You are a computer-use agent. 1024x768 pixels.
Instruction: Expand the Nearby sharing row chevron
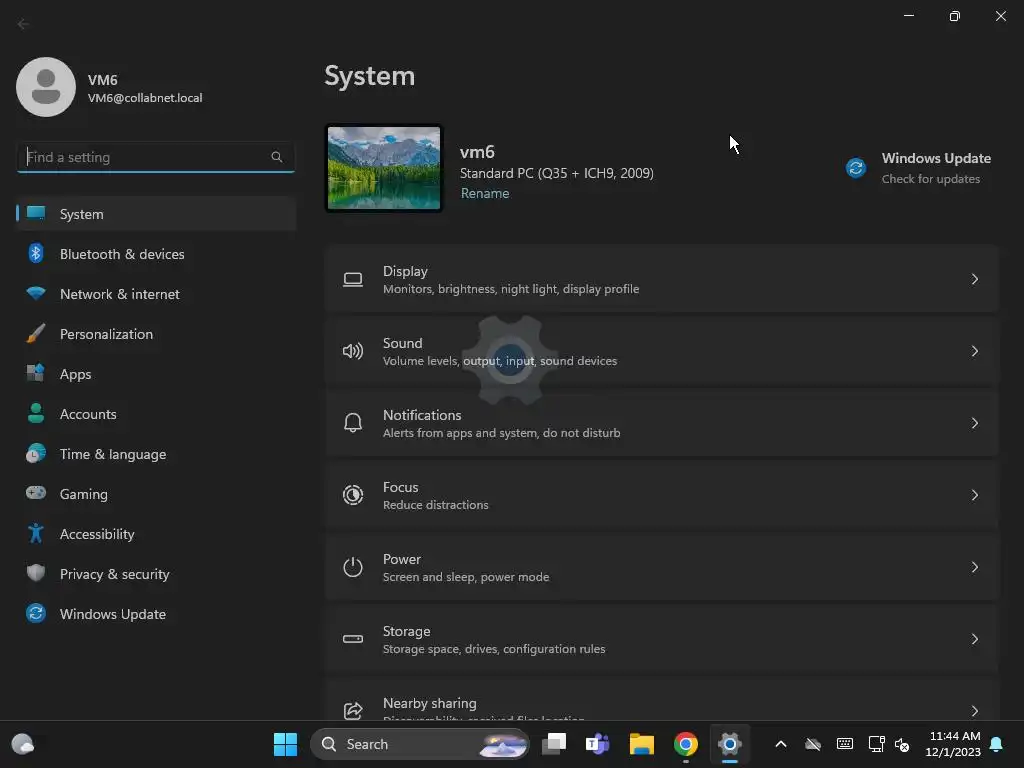coord(974,711)
